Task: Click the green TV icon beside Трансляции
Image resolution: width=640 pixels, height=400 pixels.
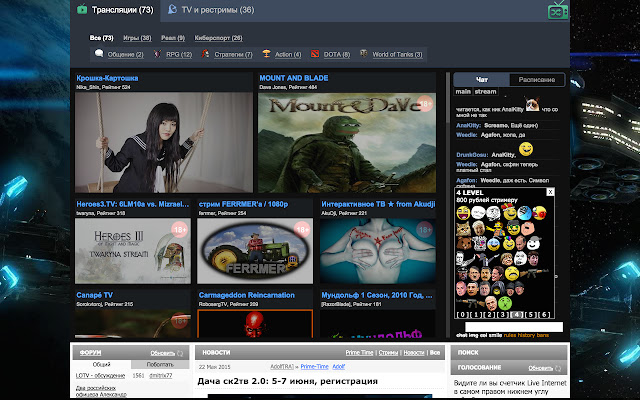Action: 82,9
